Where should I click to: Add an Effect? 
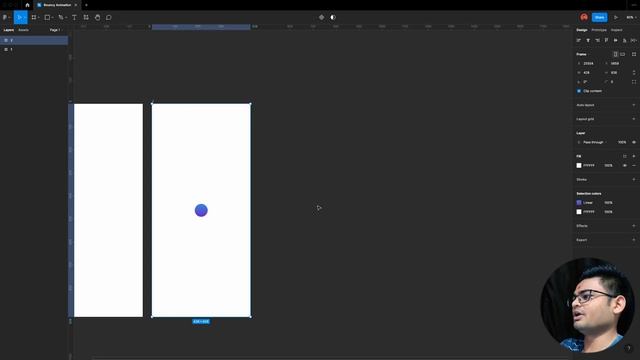(x=634, y=226)
